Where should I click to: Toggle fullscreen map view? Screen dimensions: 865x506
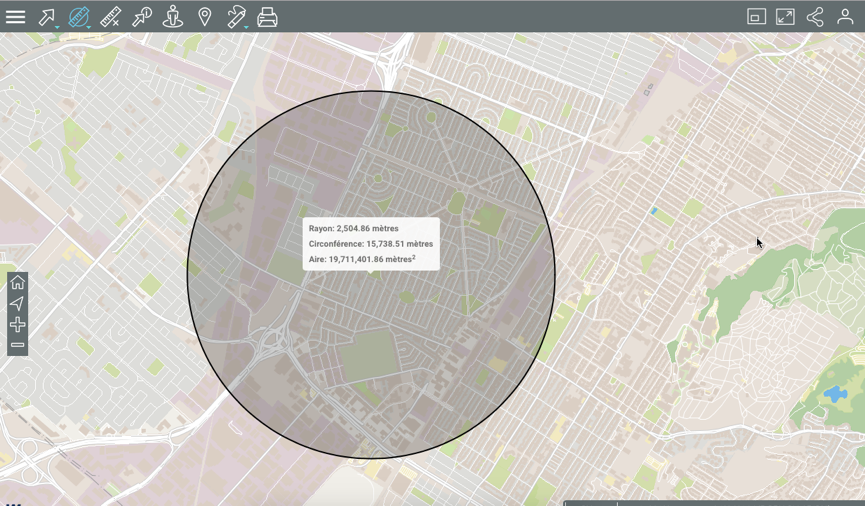[x=786, y=17]
